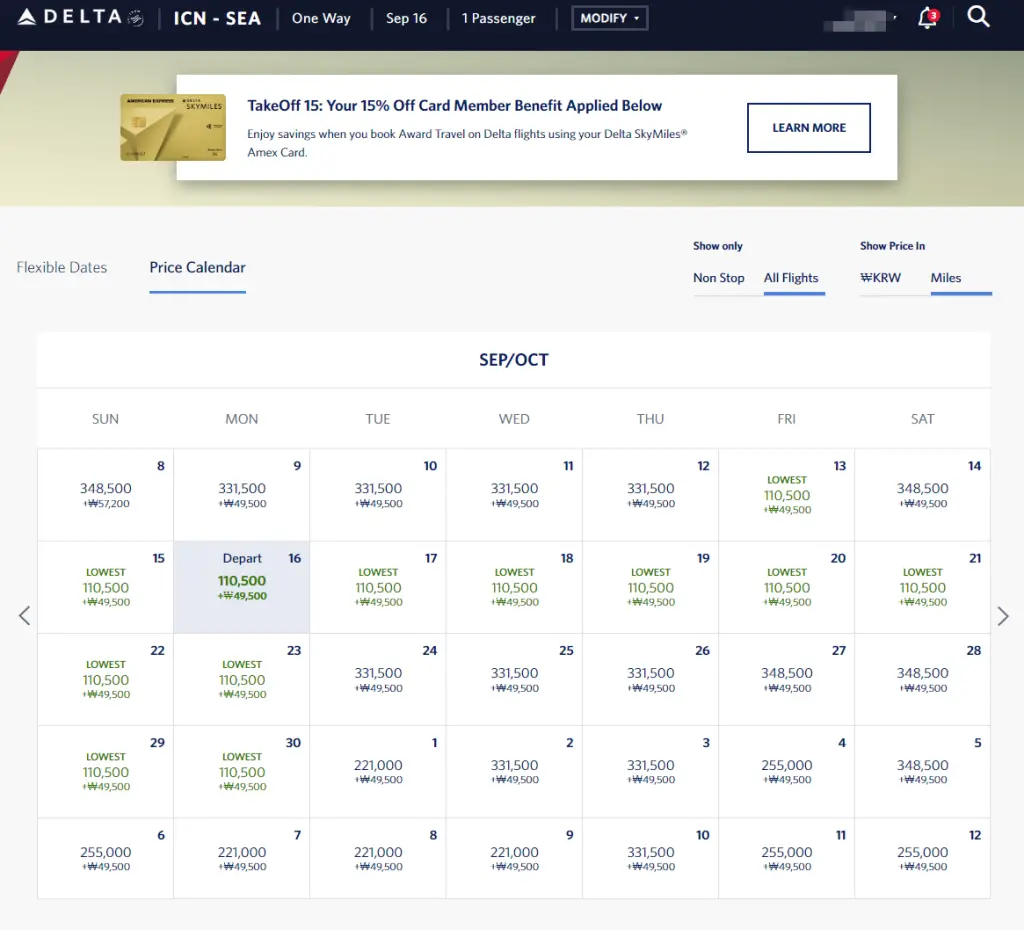
Task: Advance to next calendar weeks arrow
Action: click(x=1003, y=616)
